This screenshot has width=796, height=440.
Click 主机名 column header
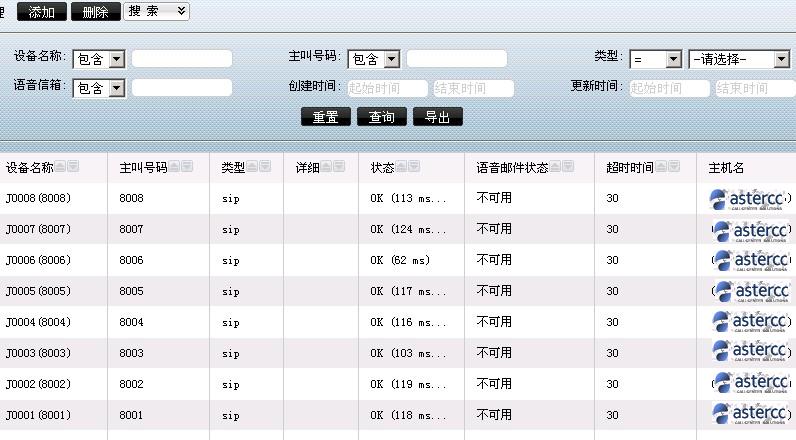point(726,167)
